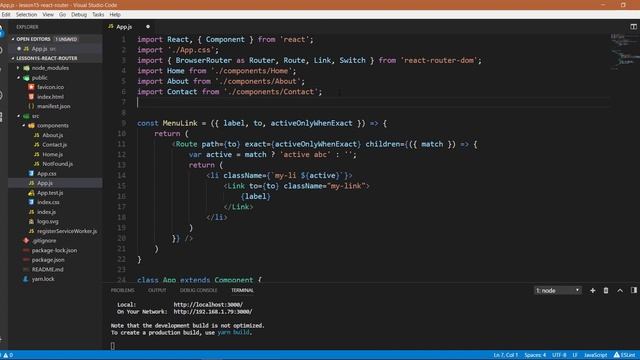This screenshot has height=360, width=640.
Task: Change indentation via Spaces: 4
Action: tap(535, 355)
